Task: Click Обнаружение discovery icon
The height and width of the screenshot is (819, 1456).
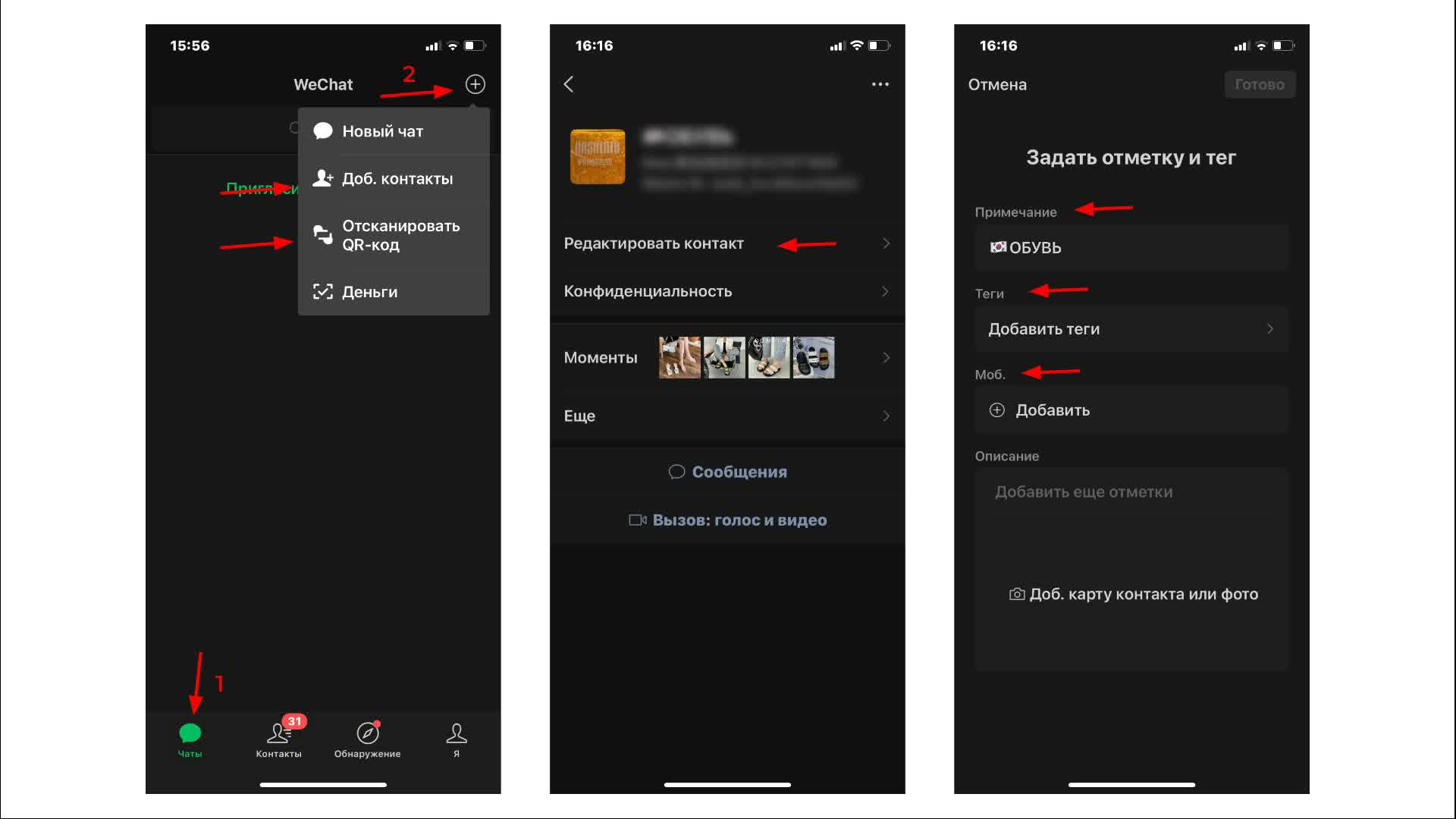Action: [x=366, y=733]
